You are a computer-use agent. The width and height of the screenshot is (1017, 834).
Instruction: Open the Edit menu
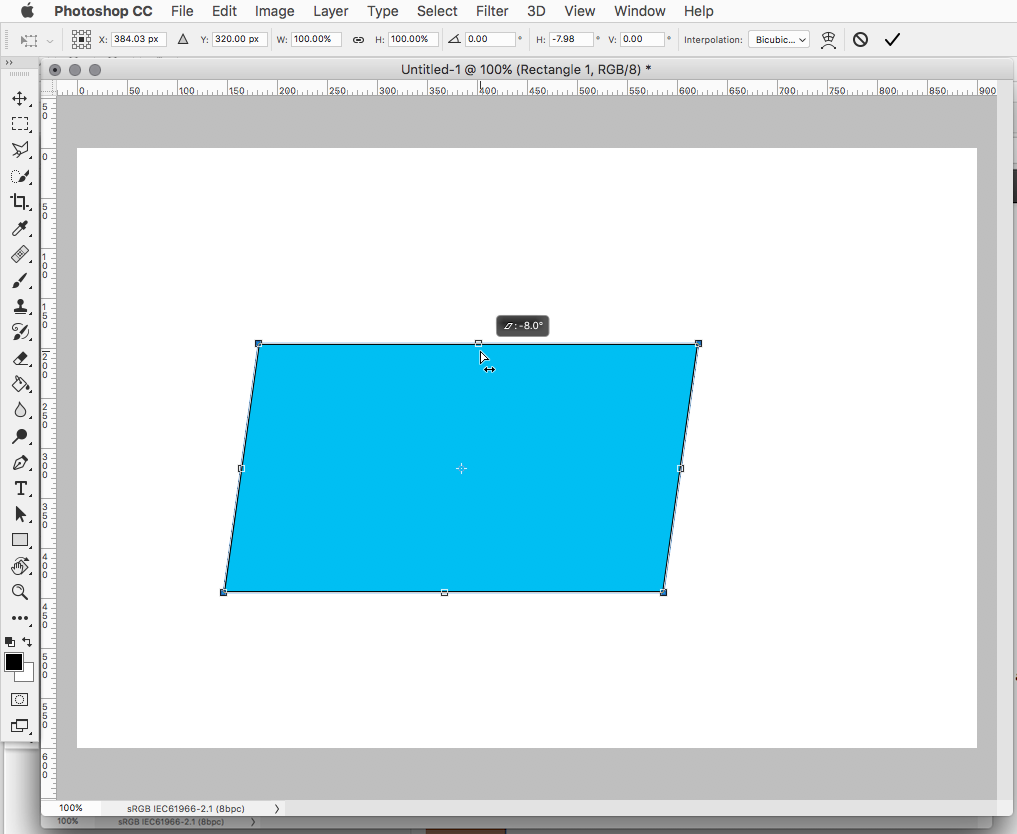pos(224,11)
